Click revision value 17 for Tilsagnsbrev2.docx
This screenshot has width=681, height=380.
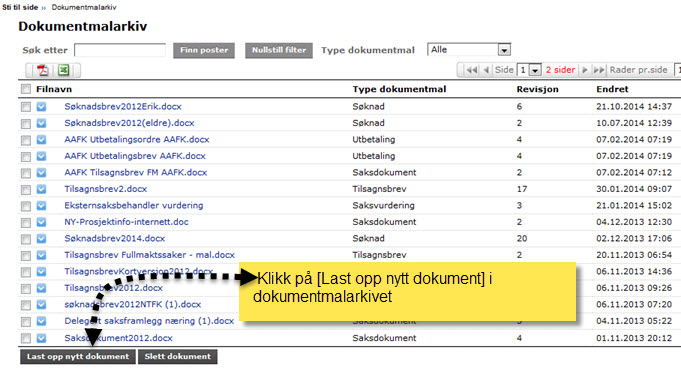tap(522, 189)
